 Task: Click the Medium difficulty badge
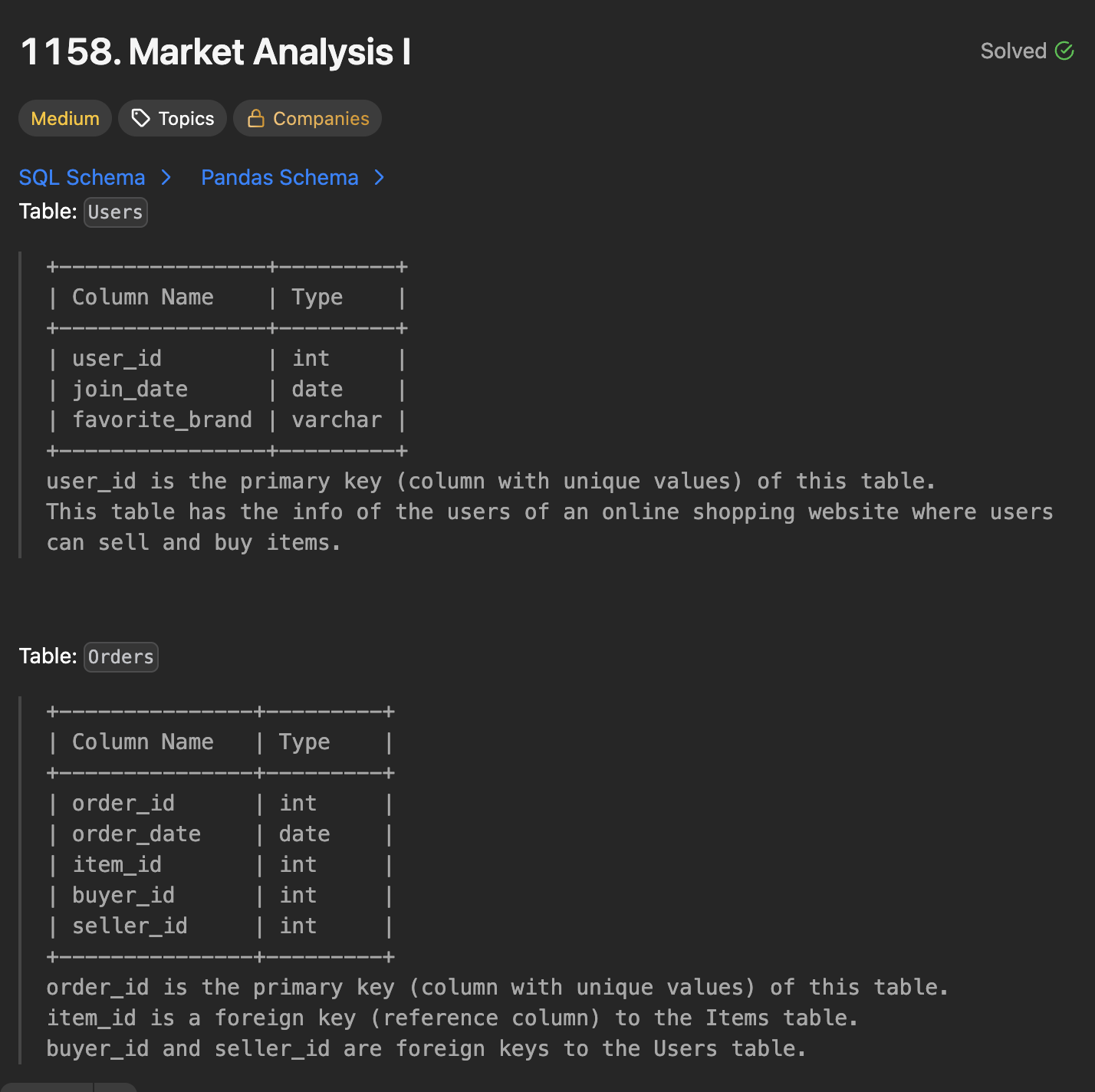(64, 118)
